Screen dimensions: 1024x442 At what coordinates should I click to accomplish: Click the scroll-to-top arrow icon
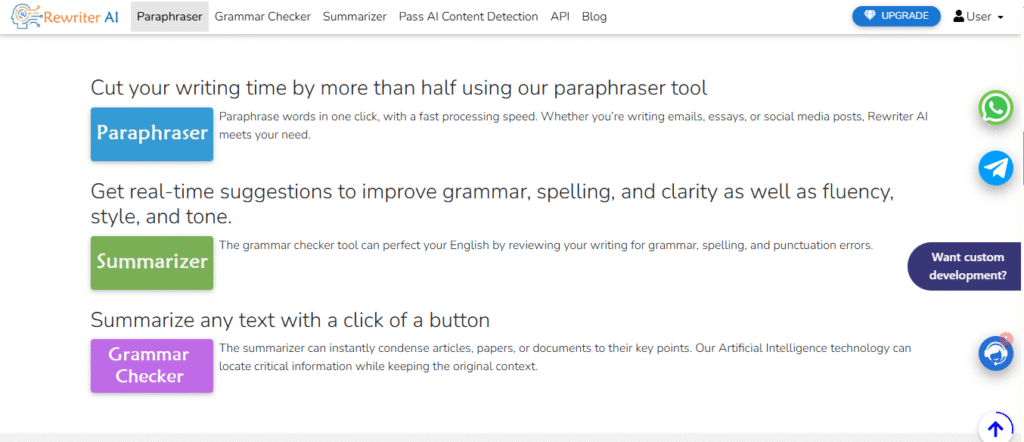click(x=995, y=428)
